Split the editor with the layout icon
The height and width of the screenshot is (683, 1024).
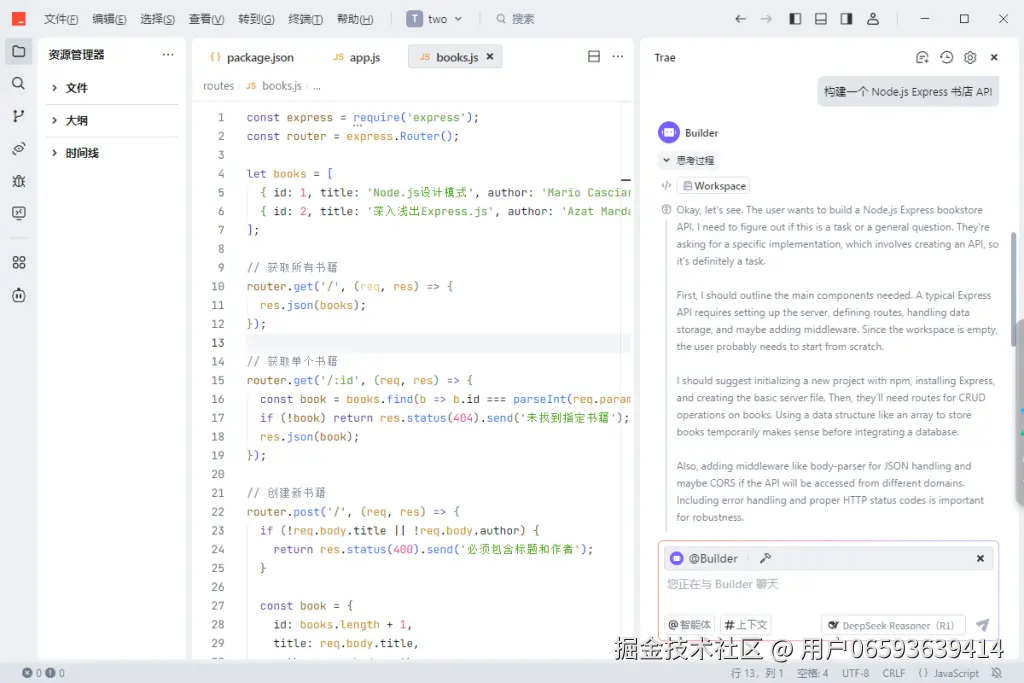point(594,57)
